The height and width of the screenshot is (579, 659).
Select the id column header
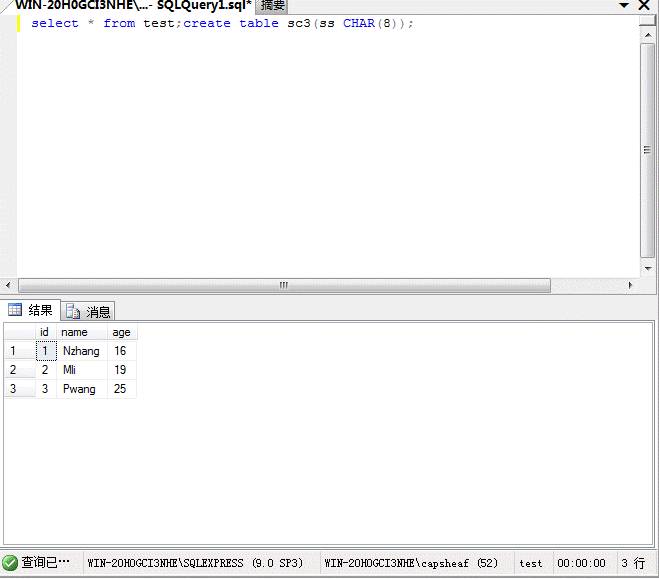coord(44,332)
